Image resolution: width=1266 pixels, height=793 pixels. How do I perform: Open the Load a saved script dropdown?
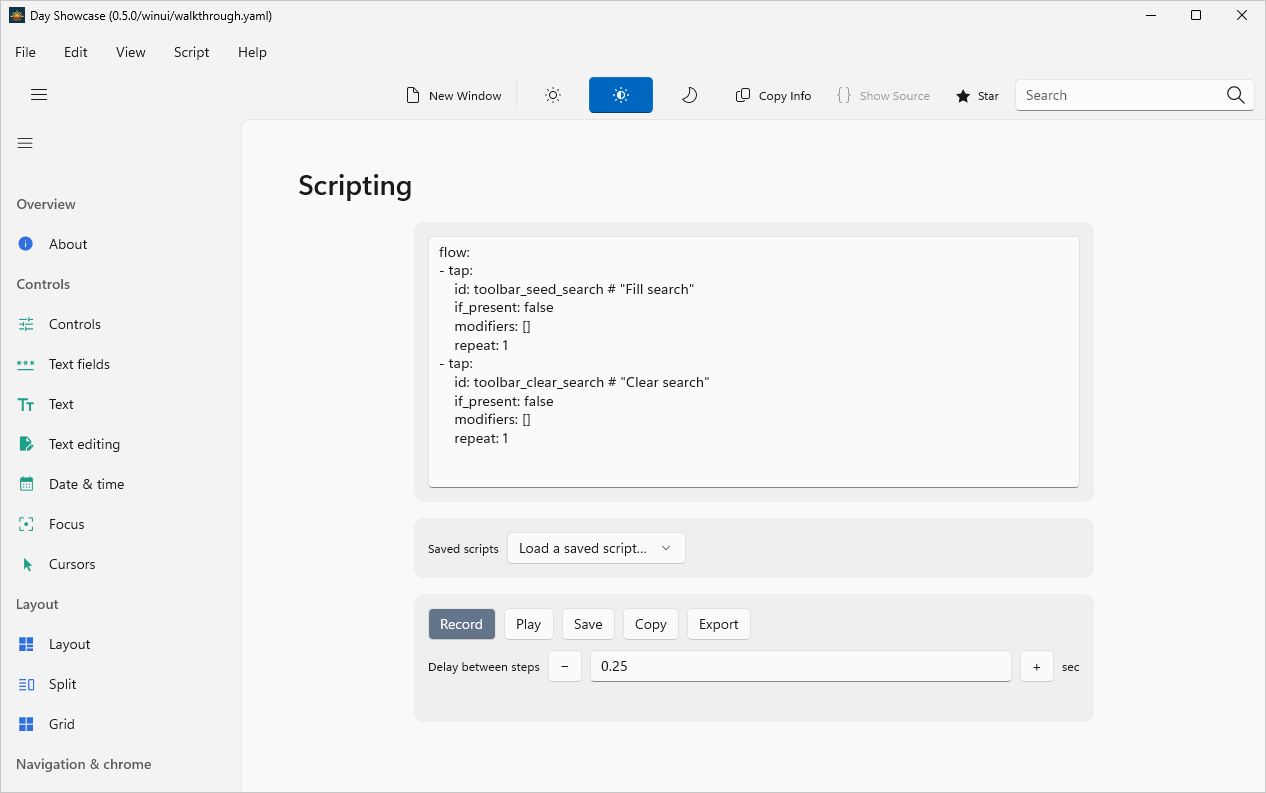596,548
